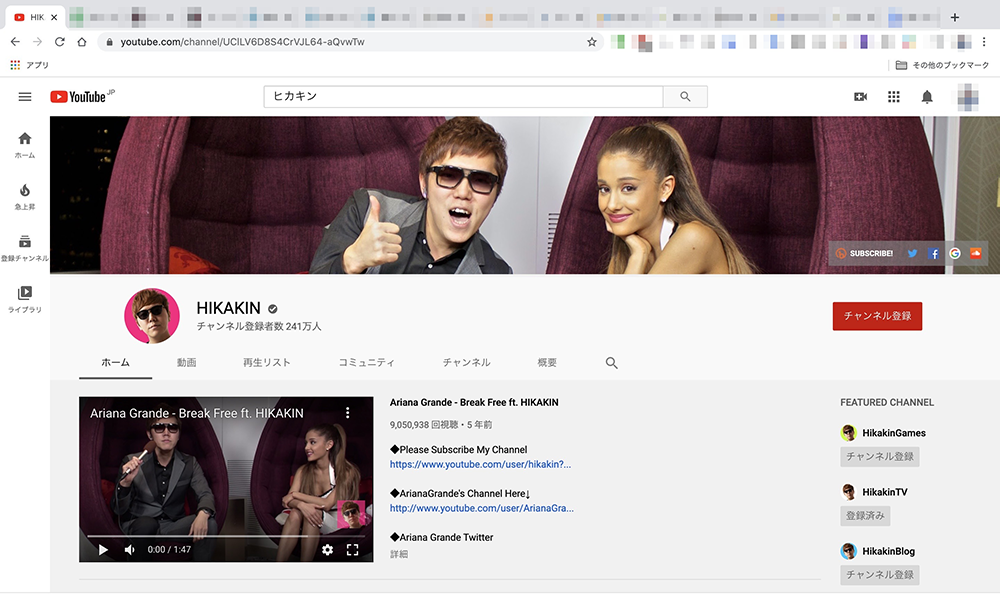1000x594 pixels.
Task: Subscribe with the red チャンネル登録 button
Action: pyautogui.click(x=877, y=316)
